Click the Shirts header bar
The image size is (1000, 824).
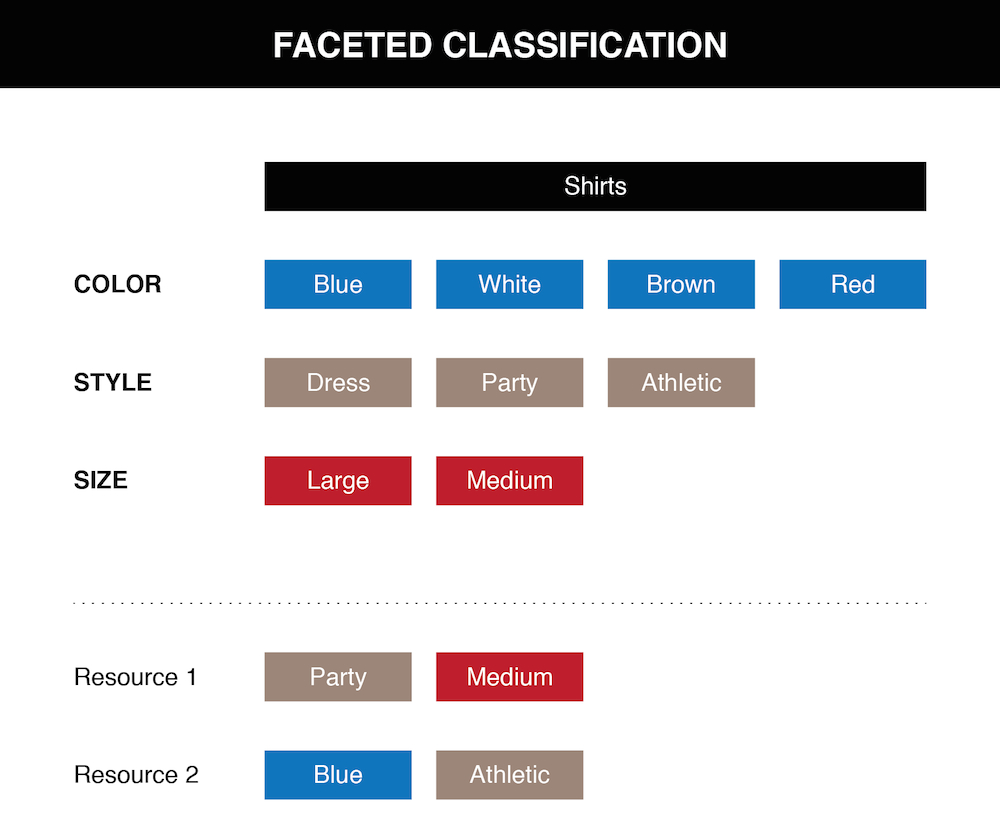[595, 186]
